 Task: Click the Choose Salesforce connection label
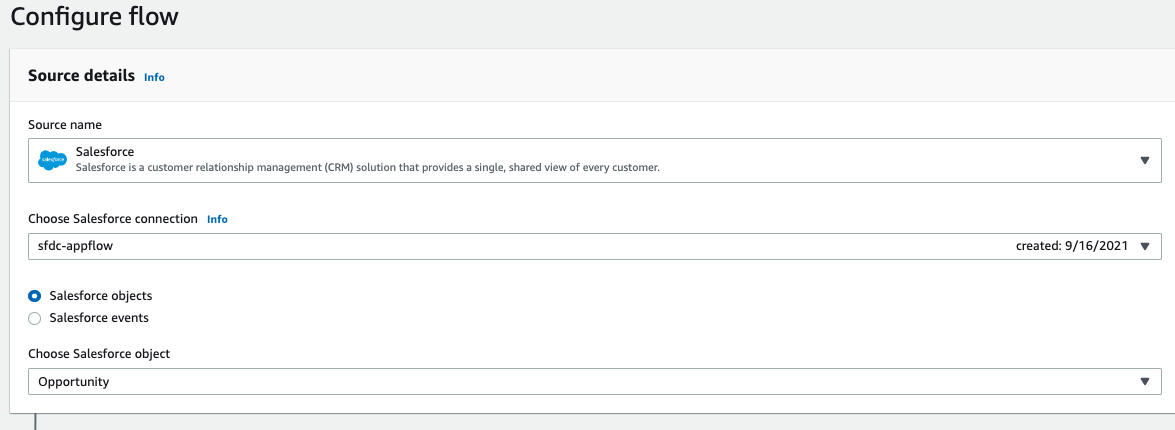[x=113, y=219]
